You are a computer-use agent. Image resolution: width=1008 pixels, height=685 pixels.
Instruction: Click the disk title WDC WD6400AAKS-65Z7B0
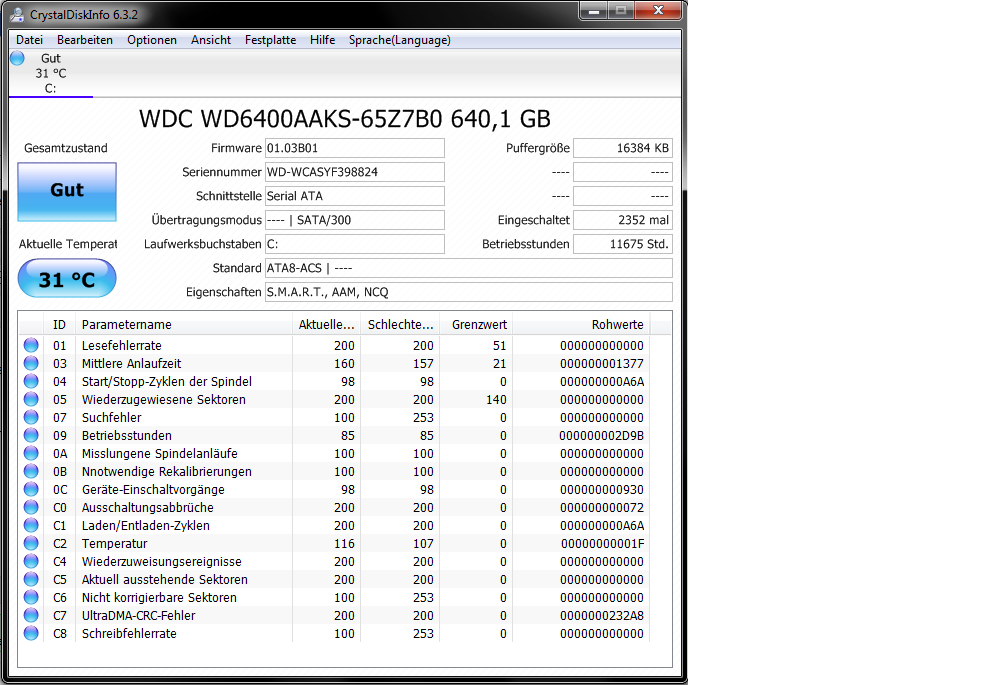pos(291,119)
